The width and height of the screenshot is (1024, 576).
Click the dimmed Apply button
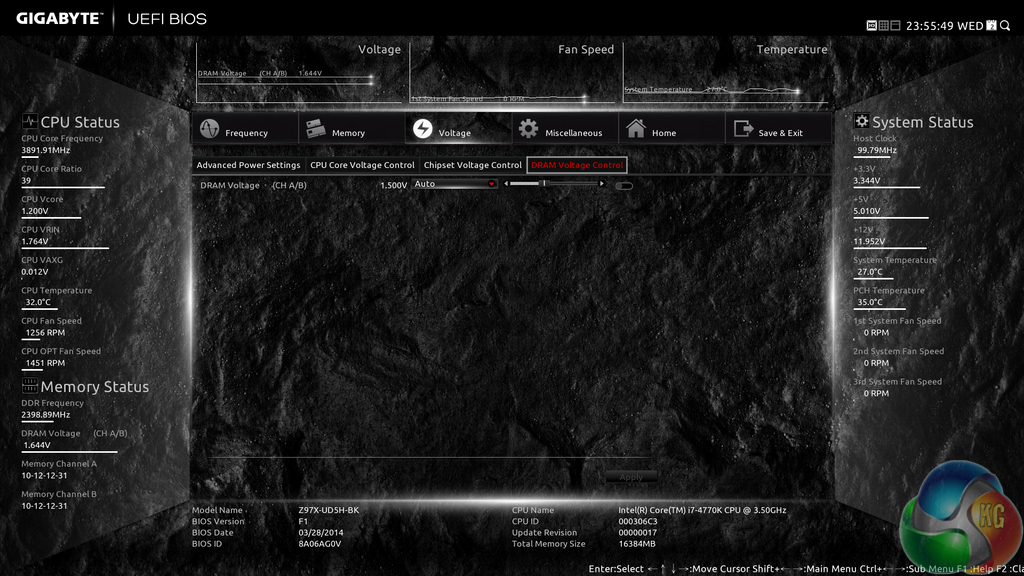631,477
